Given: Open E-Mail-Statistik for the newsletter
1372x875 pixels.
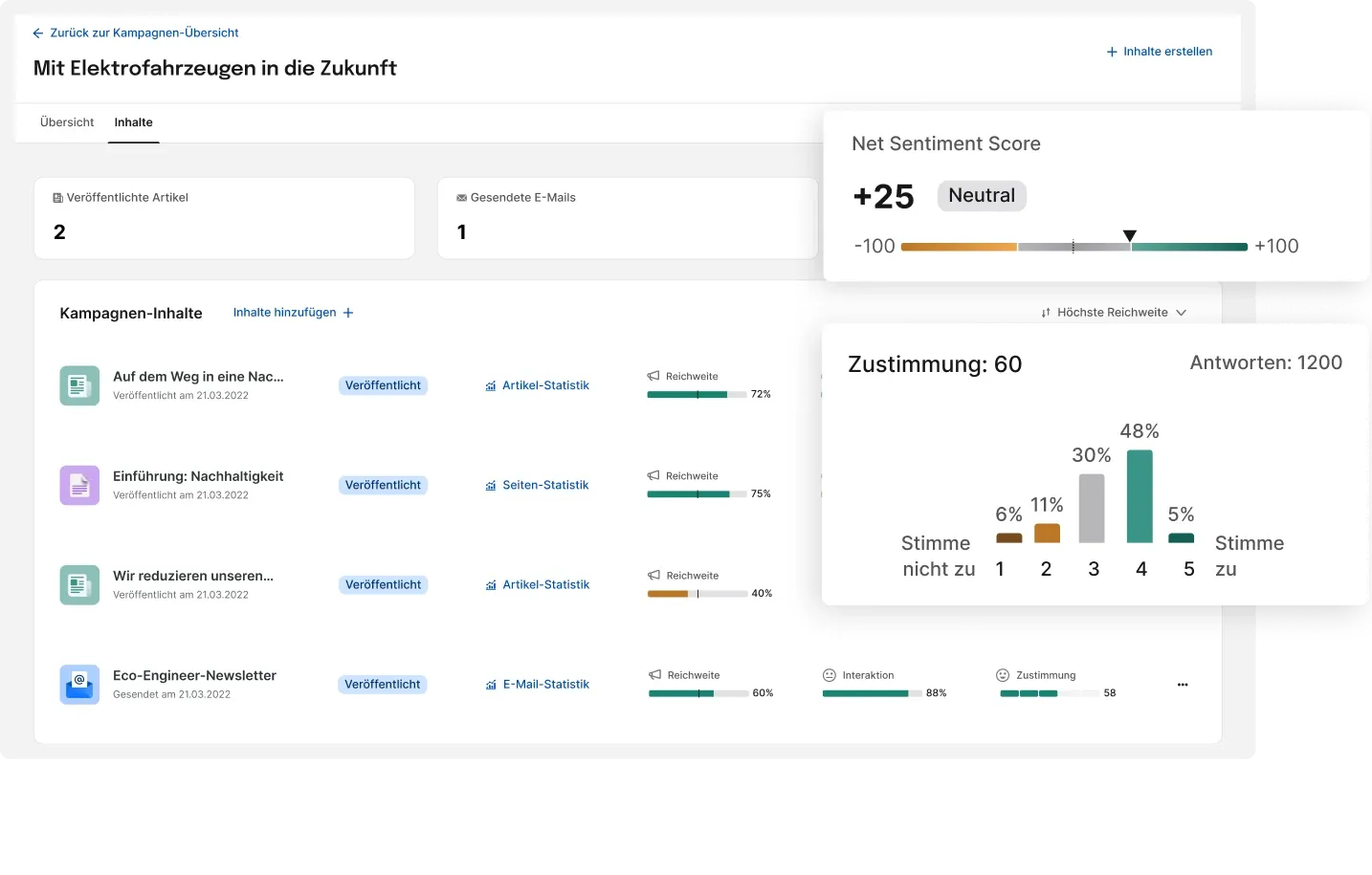Looking at the screenshot, I should click(546, 684).
